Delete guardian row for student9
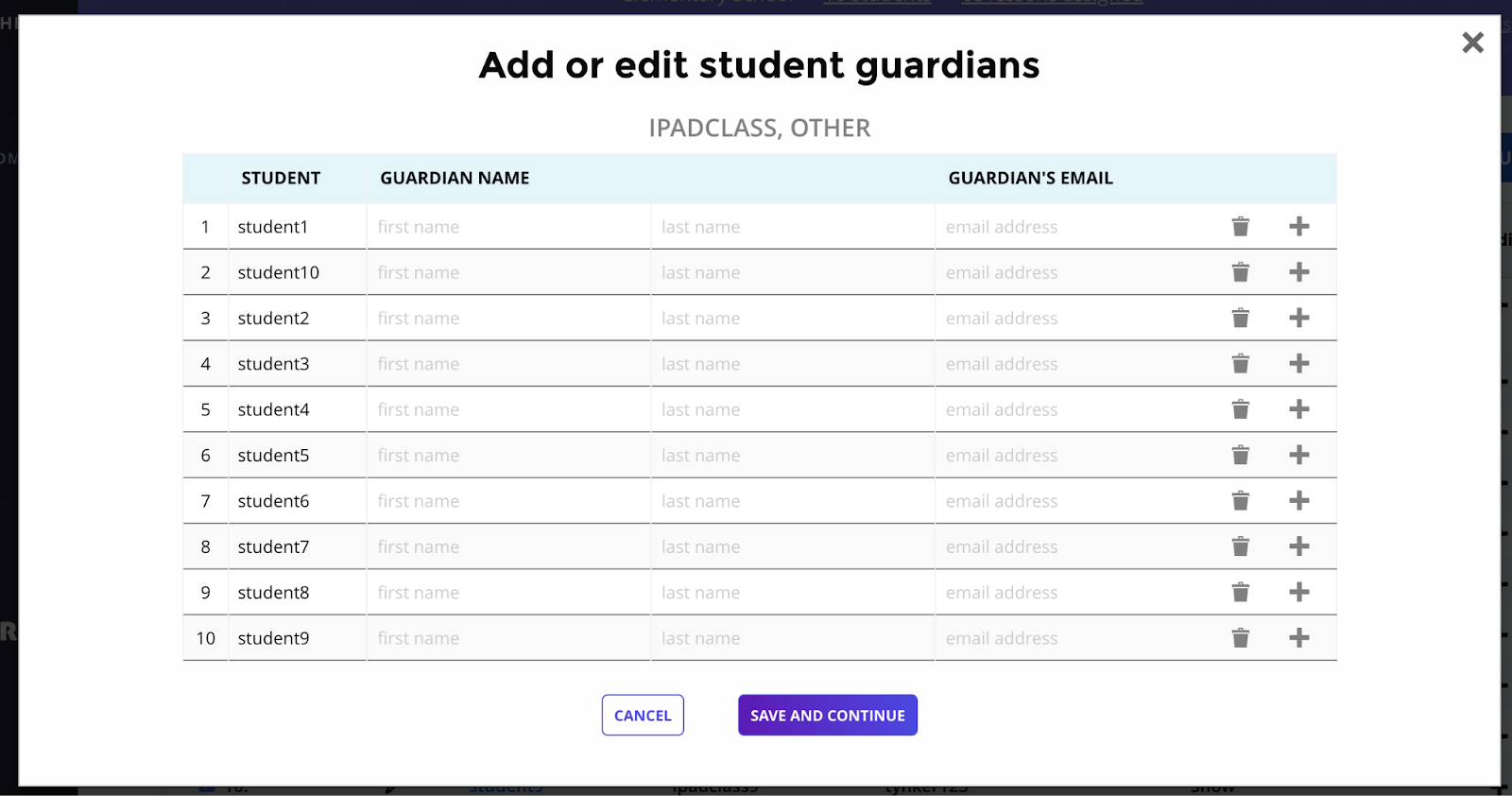This screenshot has width=1512, height=796. click(x=1240, y=638)
